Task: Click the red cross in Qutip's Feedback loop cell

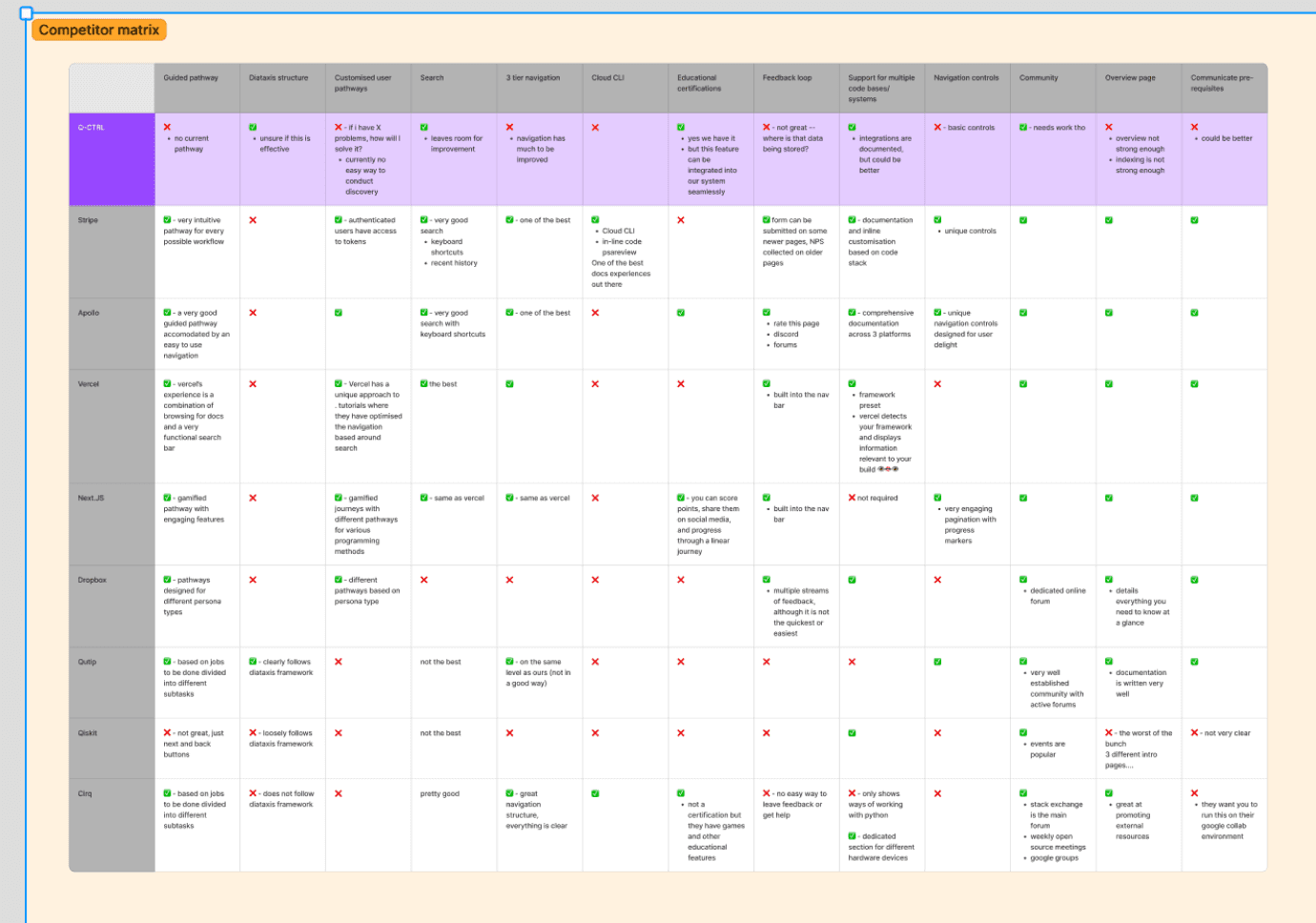Action: (767, 662)
